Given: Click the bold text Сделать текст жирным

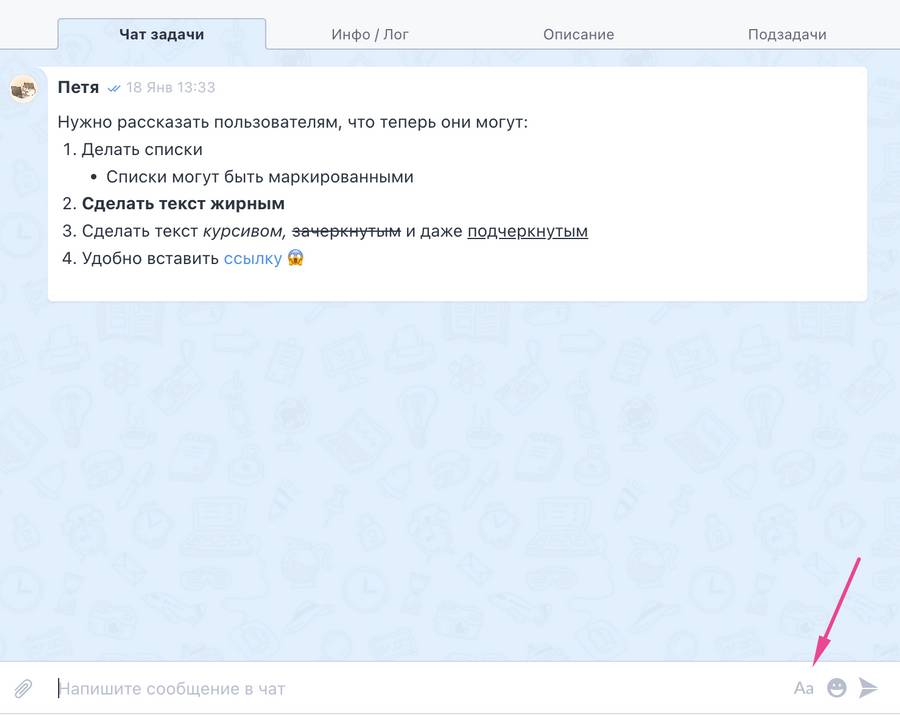Looking at the screenshot, I should (x=183, y=204).
